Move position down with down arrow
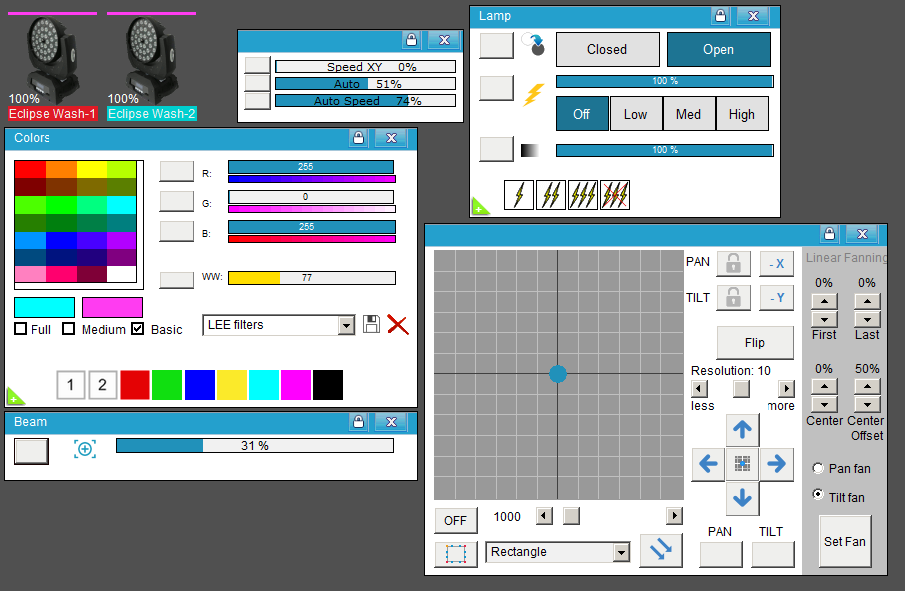This screenshot has width=905, height=591. tap(742, 498)
